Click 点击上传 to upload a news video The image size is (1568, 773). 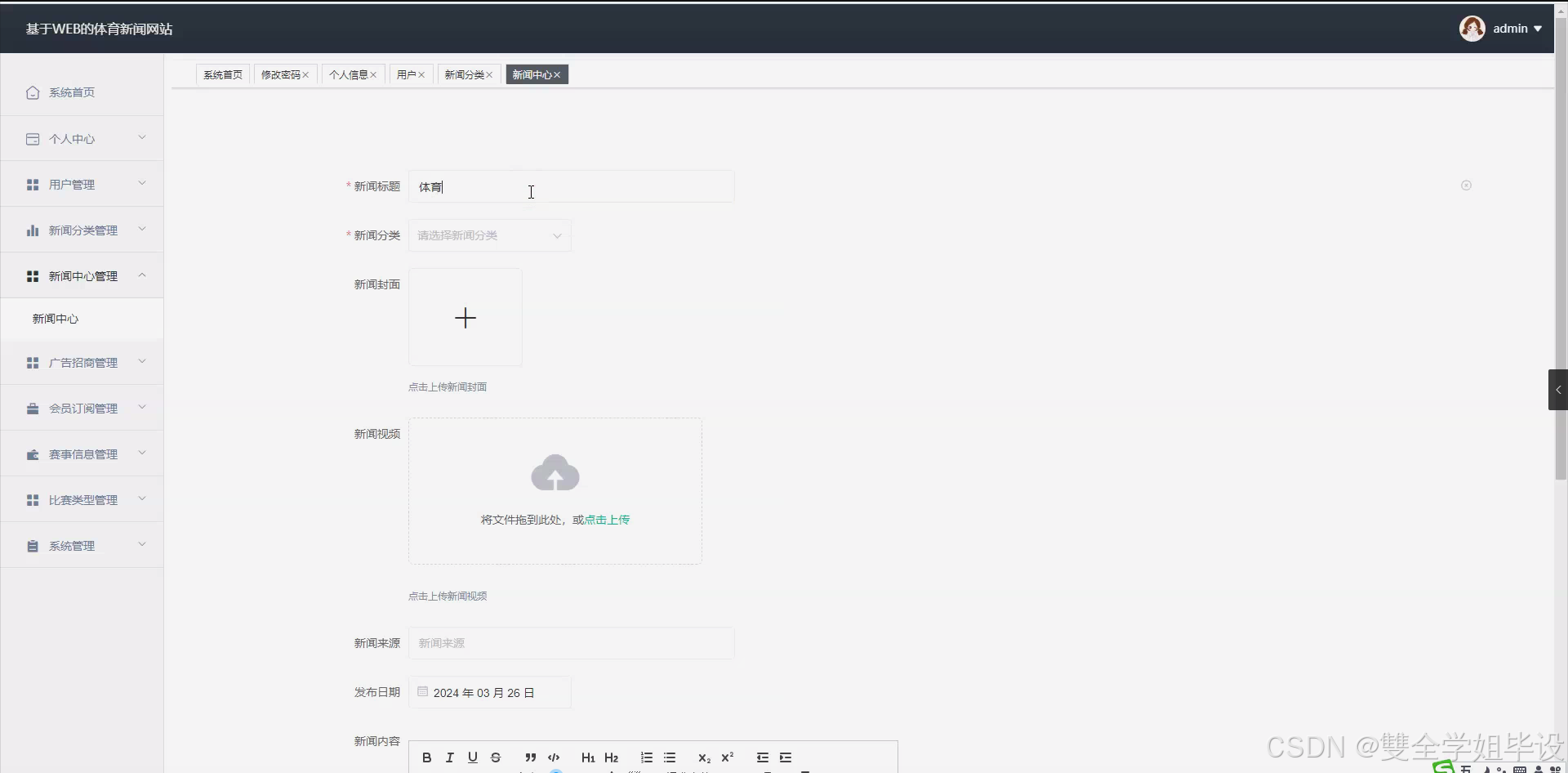606,519
